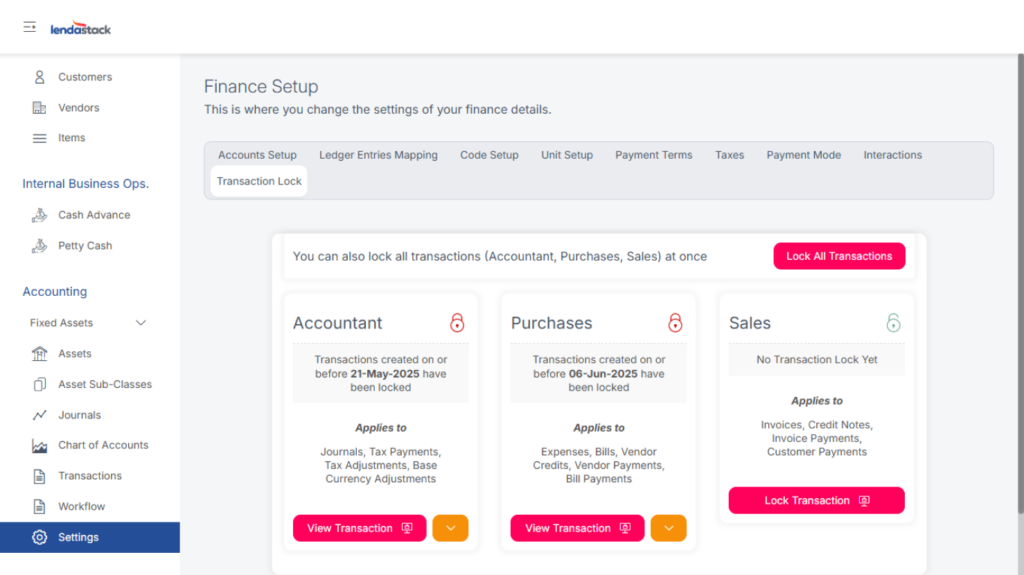
Task: Open the Payment Terms tab
Action: click(x=653, y=155)
